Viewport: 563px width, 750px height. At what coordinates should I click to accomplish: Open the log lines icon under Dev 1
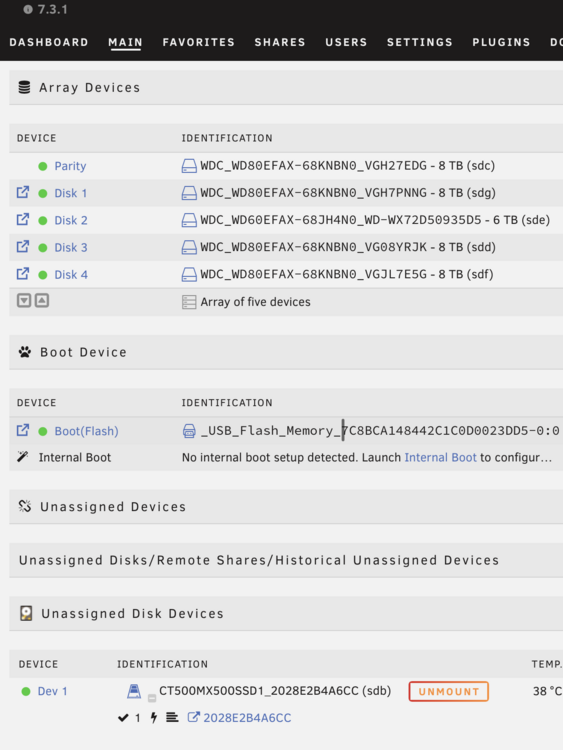(x=172, y=717)
